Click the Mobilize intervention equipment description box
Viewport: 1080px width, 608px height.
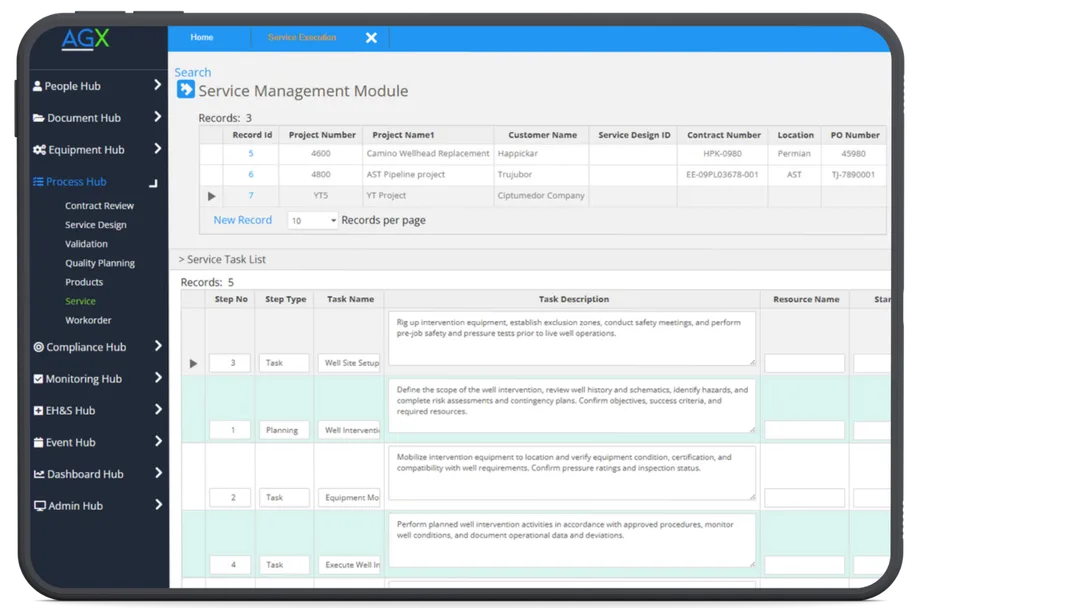[572, 473]
